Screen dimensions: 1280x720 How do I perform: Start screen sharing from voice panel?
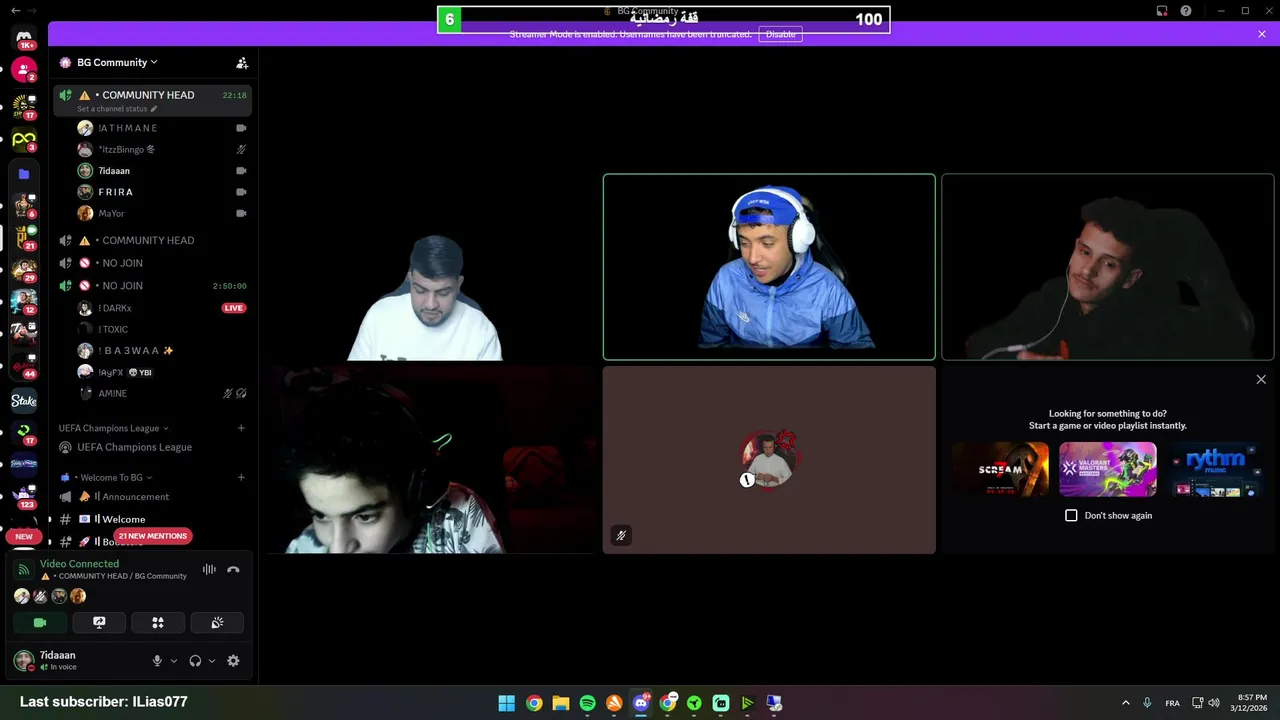99,622
